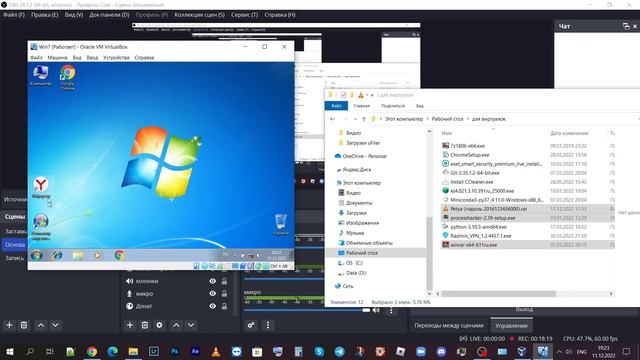Screen dimensions: 640x360
Task: Open ENG language indicator in tray
Action: click(x=582, y=351)
